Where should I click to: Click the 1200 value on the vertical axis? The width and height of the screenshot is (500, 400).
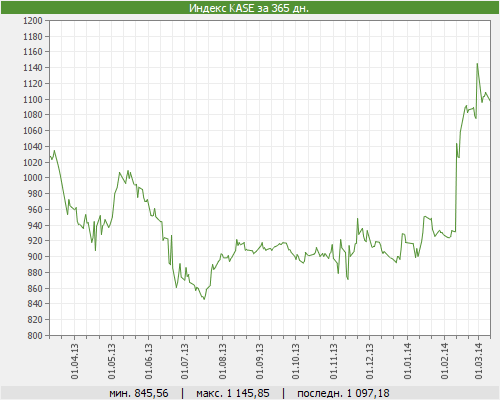click(33, 21)
